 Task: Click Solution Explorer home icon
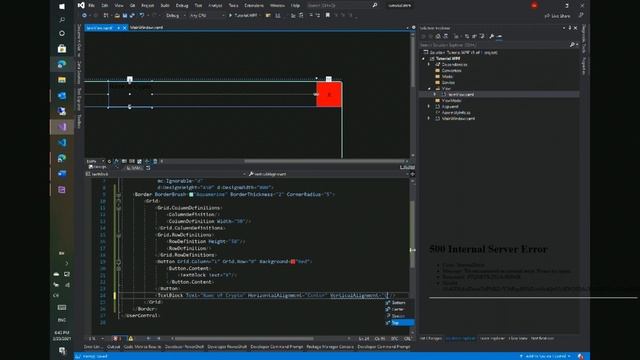[438, 36]
